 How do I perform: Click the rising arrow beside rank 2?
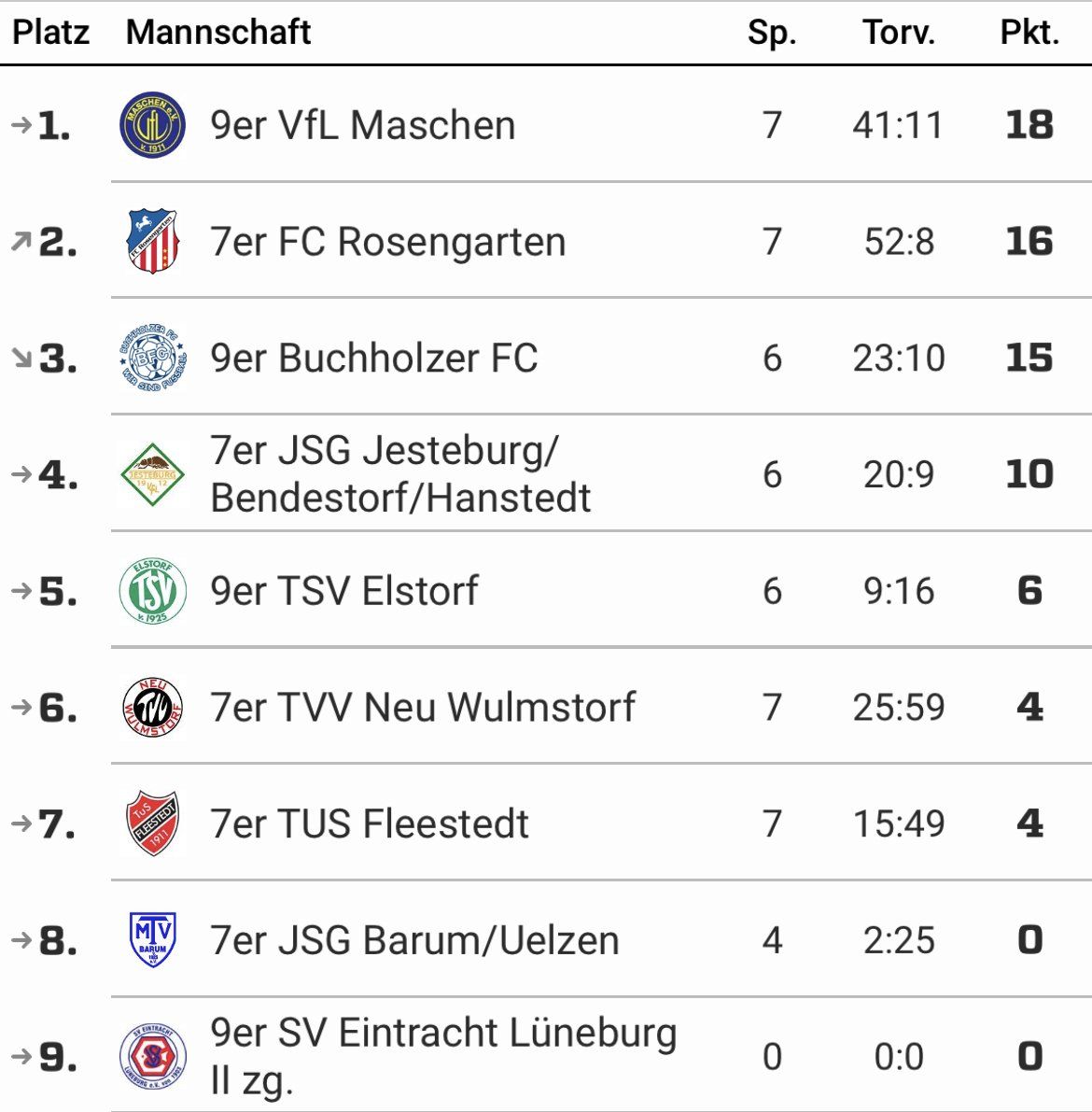click(x=21, y=242)
